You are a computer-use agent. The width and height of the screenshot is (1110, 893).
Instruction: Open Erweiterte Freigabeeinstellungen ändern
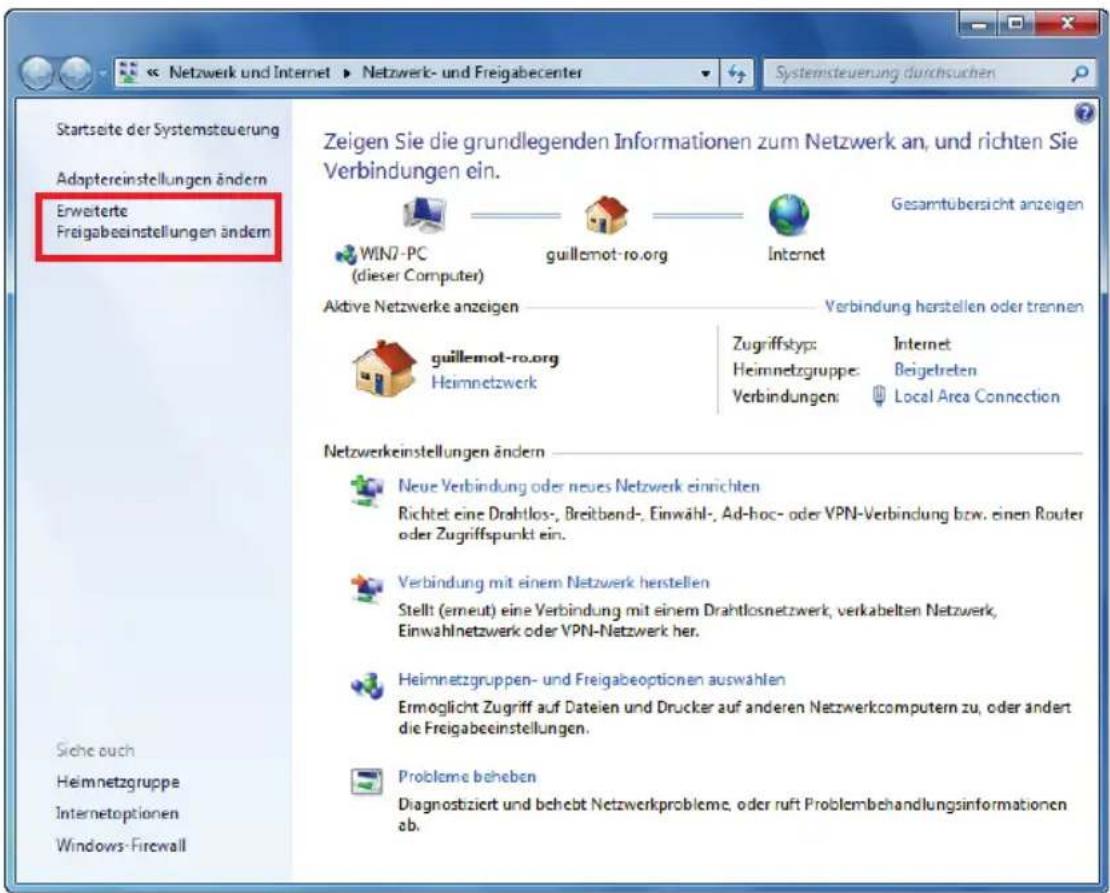[163, 221]
